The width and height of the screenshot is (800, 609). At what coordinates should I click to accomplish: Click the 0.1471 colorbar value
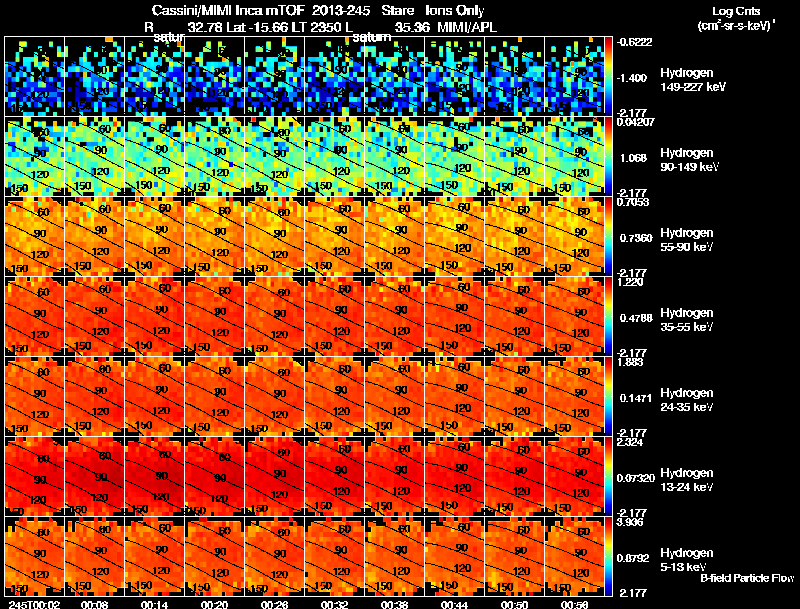[x=636, y=398]
